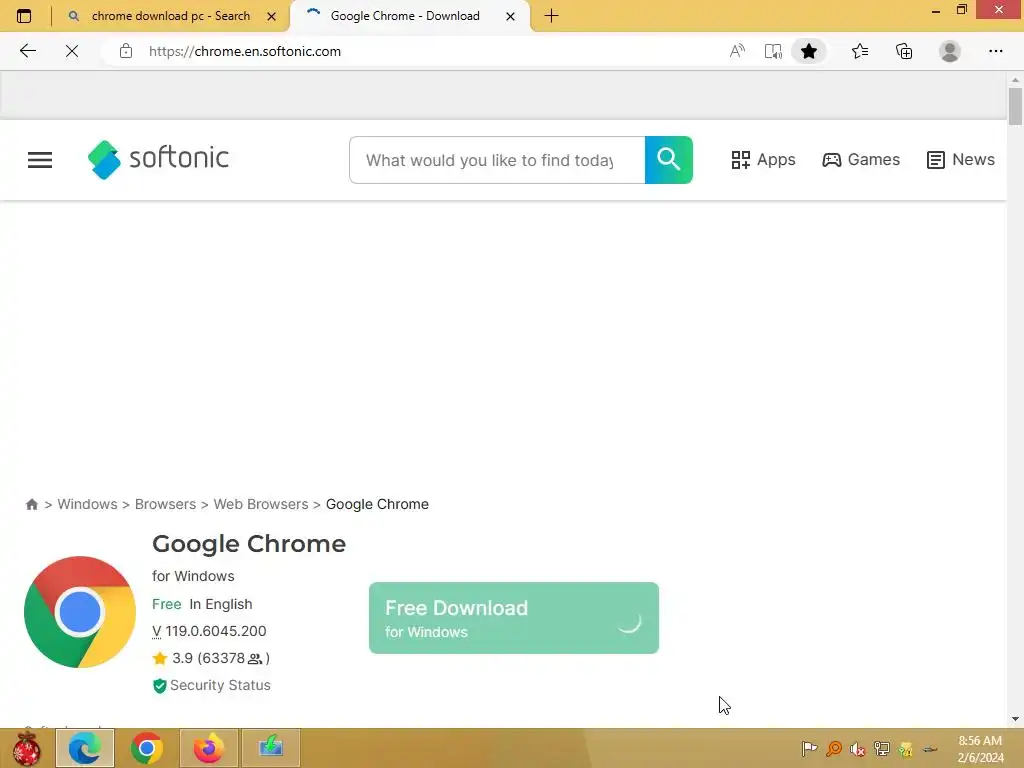The height and width of the screenshot is (768, 1024).
Task: Open a new tab with the plus button
Action: coord(551,16)
